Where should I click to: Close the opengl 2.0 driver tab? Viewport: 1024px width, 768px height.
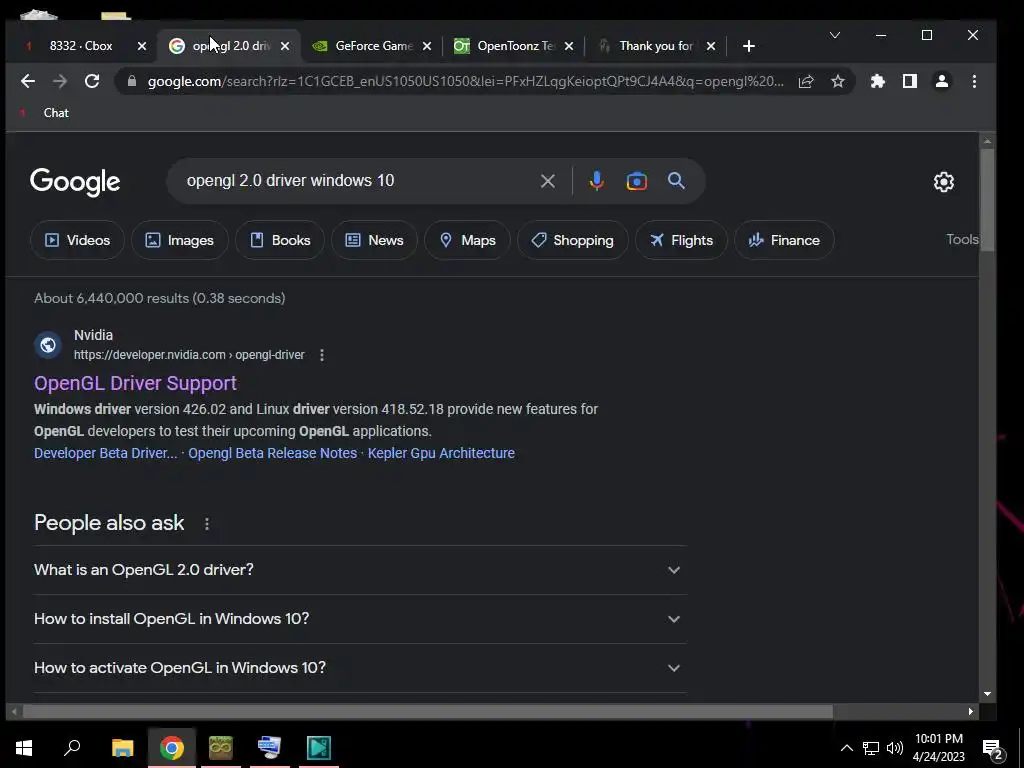click(285, 46)
